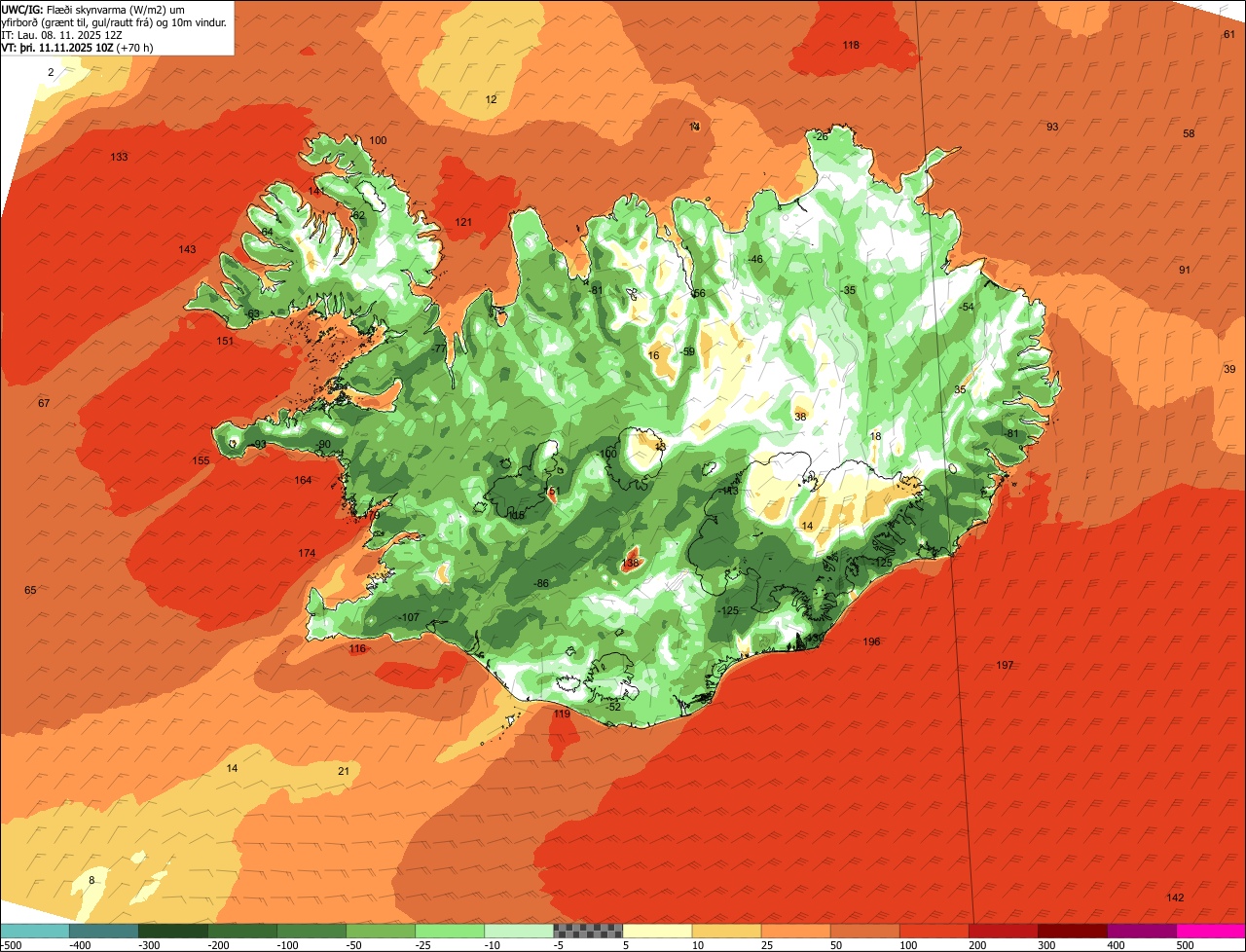
Task: Pick the 25 to 50 orange legend swatch
Action: [795, 931]
